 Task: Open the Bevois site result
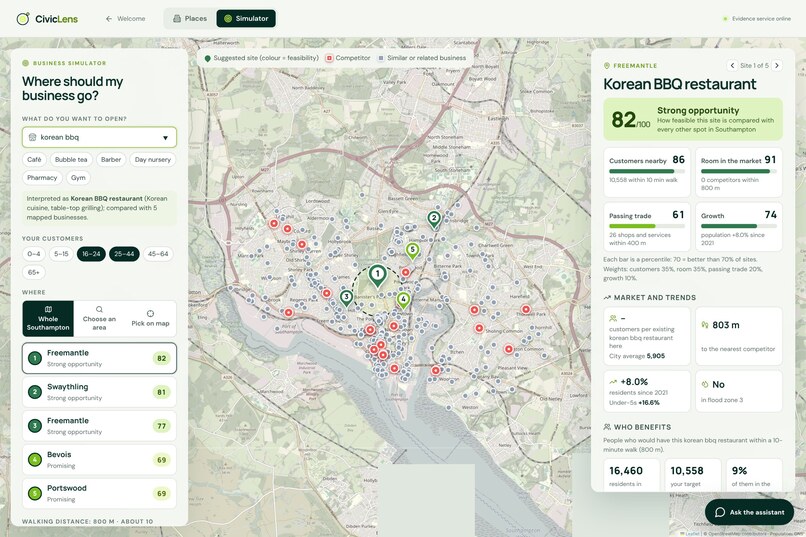pos(99,460)
